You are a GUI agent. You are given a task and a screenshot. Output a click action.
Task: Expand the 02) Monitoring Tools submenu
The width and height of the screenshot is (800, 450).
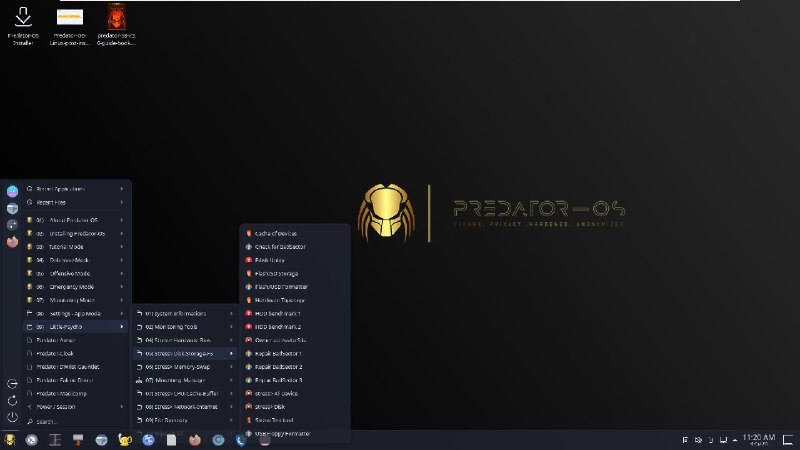(x=185, y=327)
